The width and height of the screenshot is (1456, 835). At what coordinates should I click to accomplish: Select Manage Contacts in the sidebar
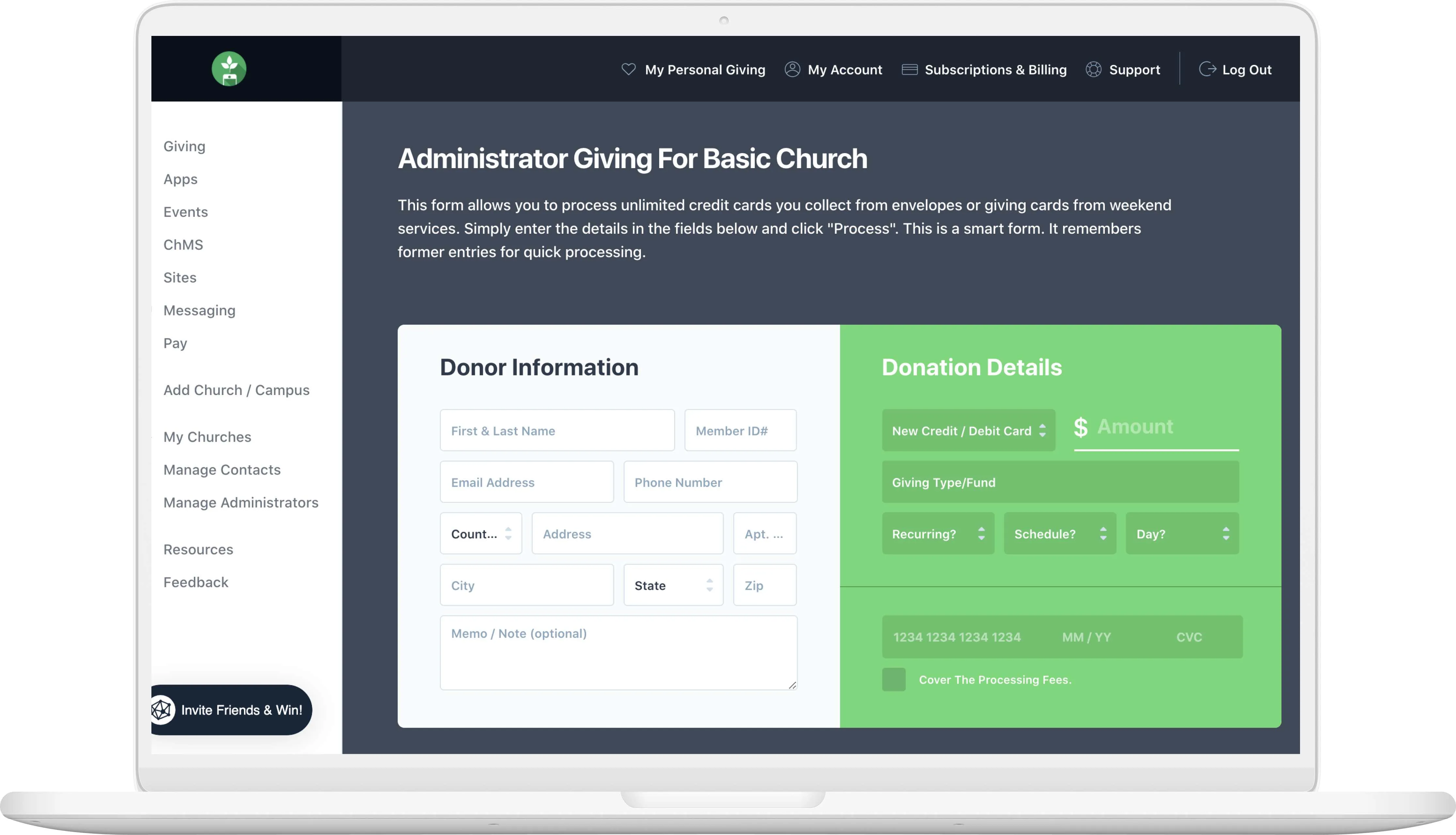coord(222,470)
